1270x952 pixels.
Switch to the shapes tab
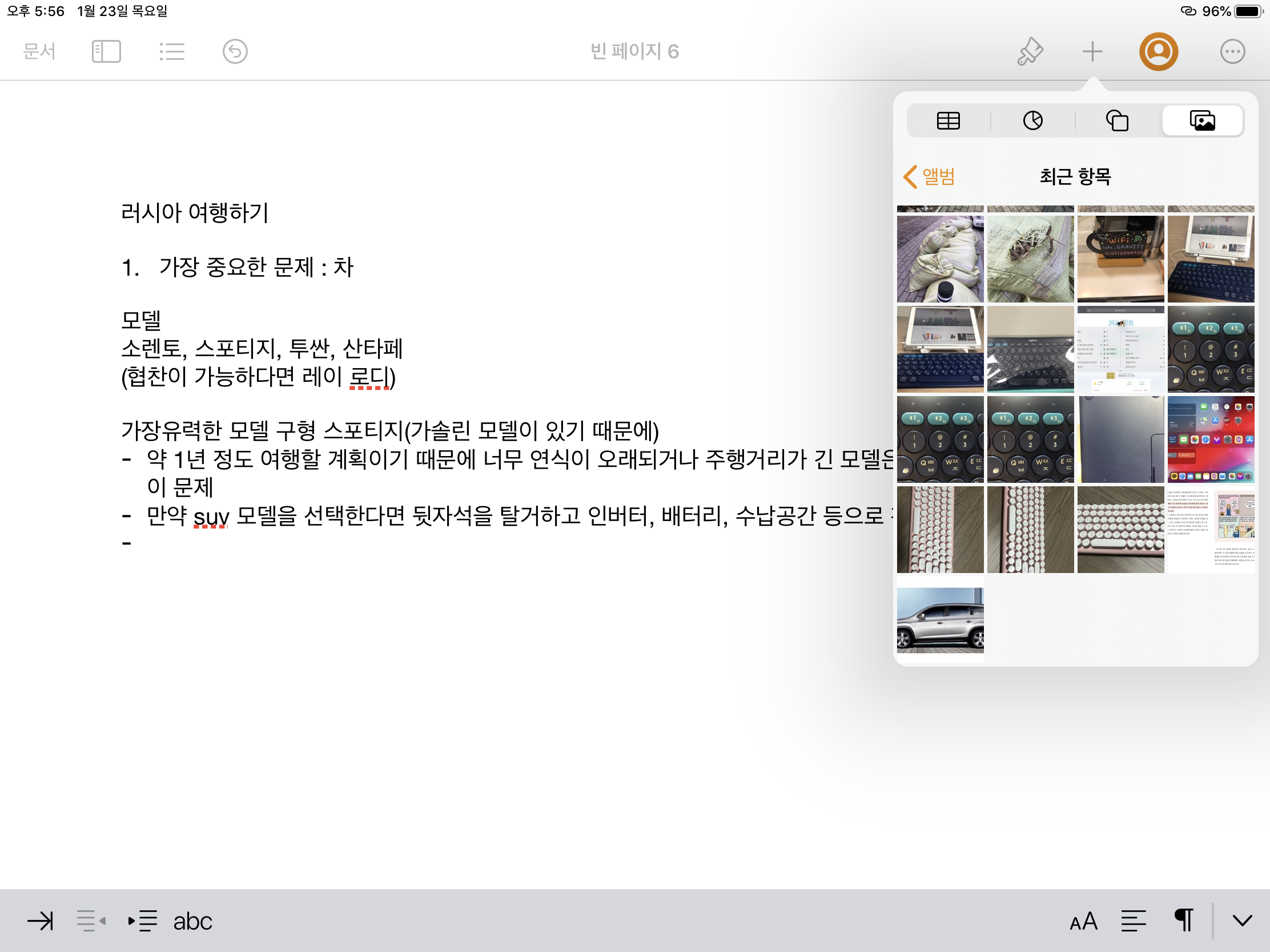point(1117,120)
